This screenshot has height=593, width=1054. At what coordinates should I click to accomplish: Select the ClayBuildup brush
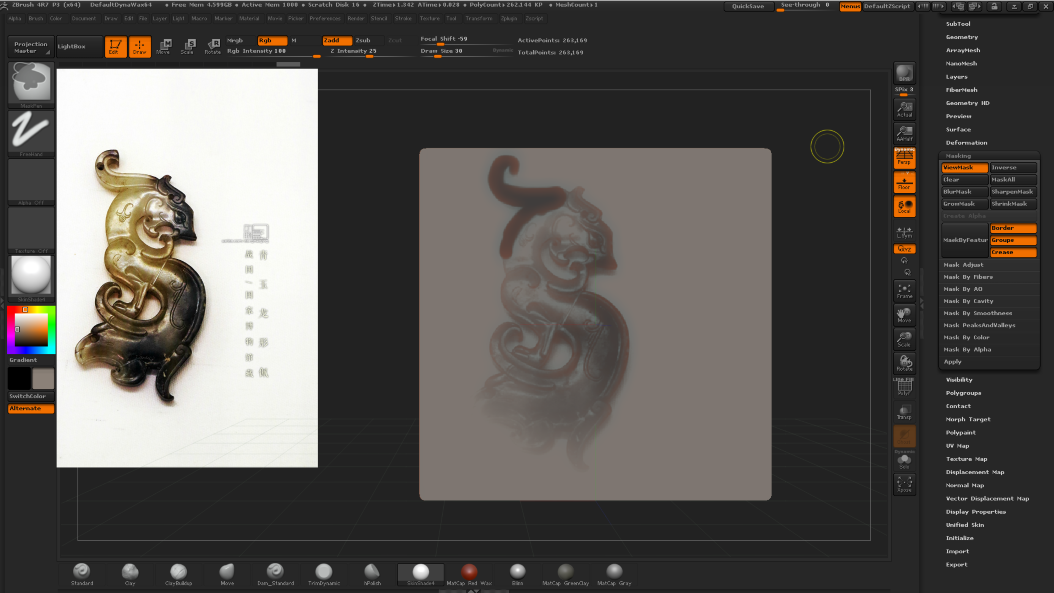[x=179, y=574]
